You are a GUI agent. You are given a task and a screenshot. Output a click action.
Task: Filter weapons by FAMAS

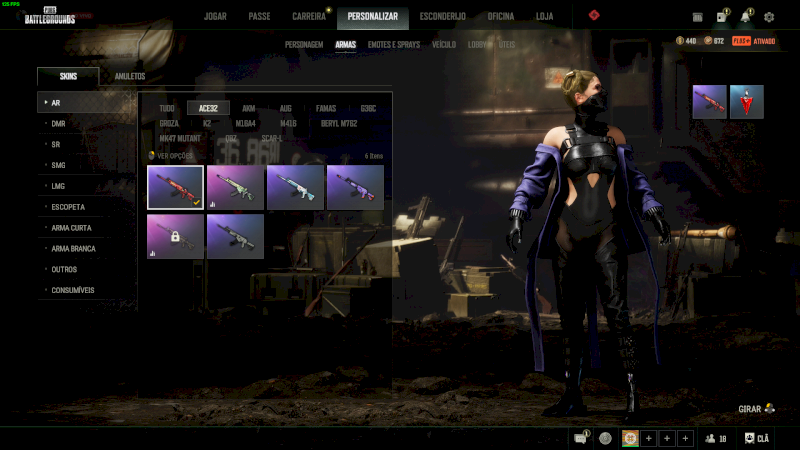(x=326, y=108)
